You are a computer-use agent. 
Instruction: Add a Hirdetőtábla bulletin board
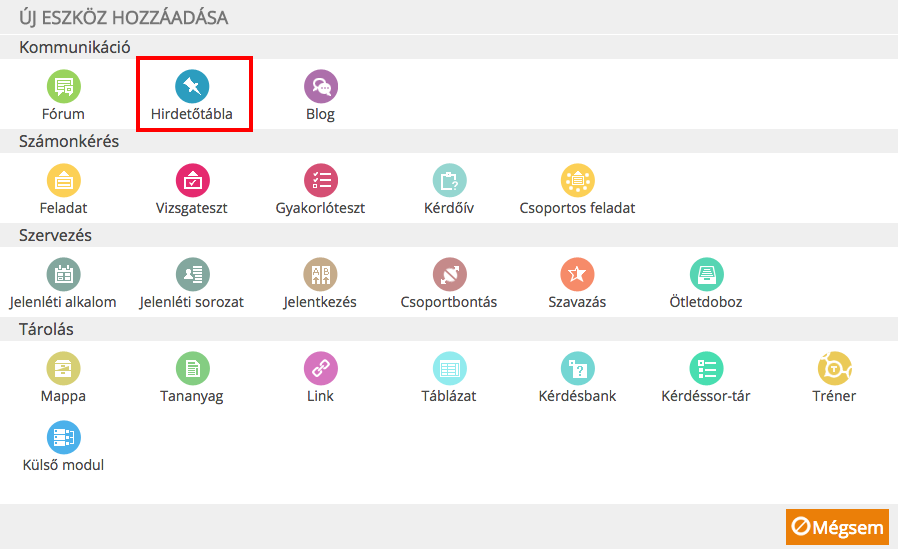point(192,86)
